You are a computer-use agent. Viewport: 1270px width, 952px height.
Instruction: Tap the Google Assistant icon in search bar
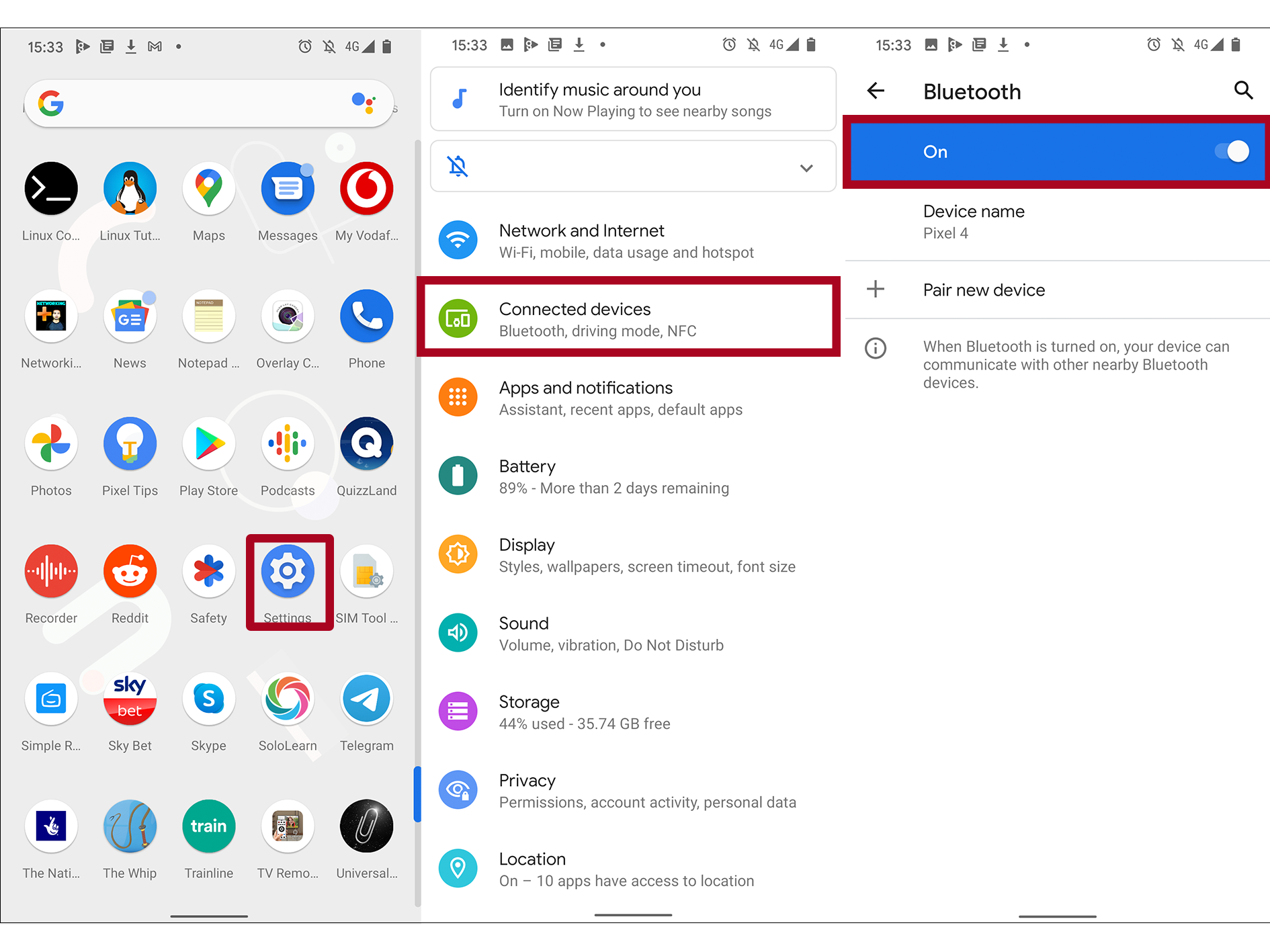pyautogui.click(x=364, y=103)
